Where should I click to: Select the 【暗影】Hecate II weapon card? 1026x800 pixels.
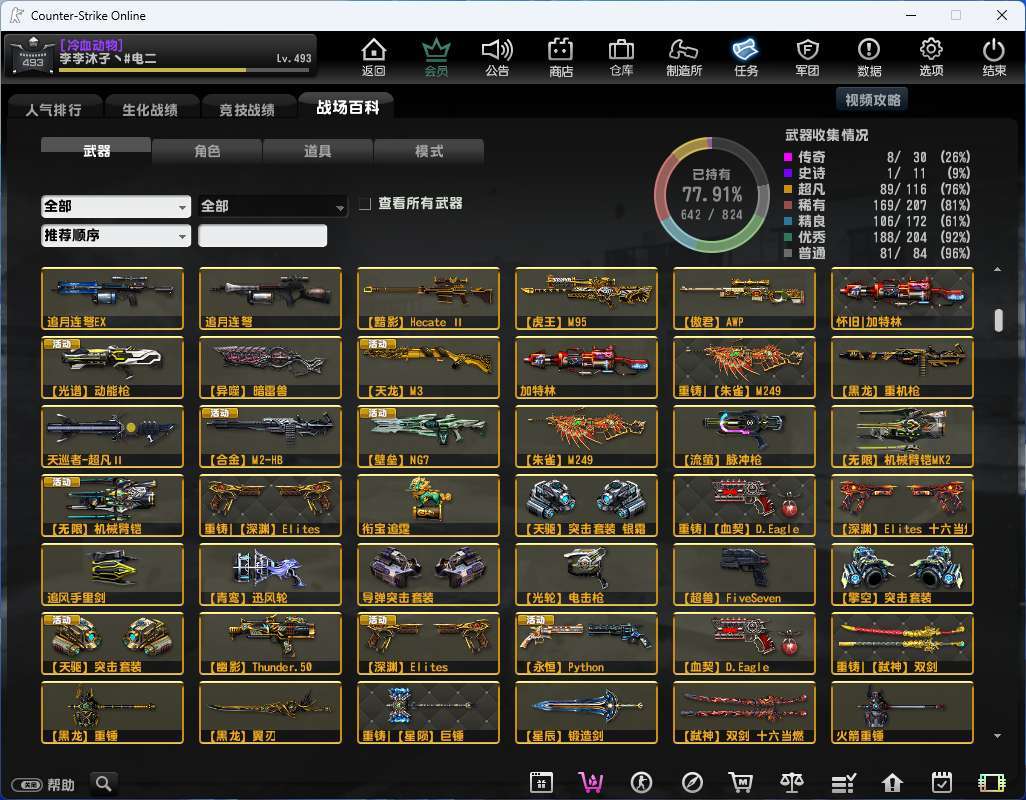(x=429, y=298)
